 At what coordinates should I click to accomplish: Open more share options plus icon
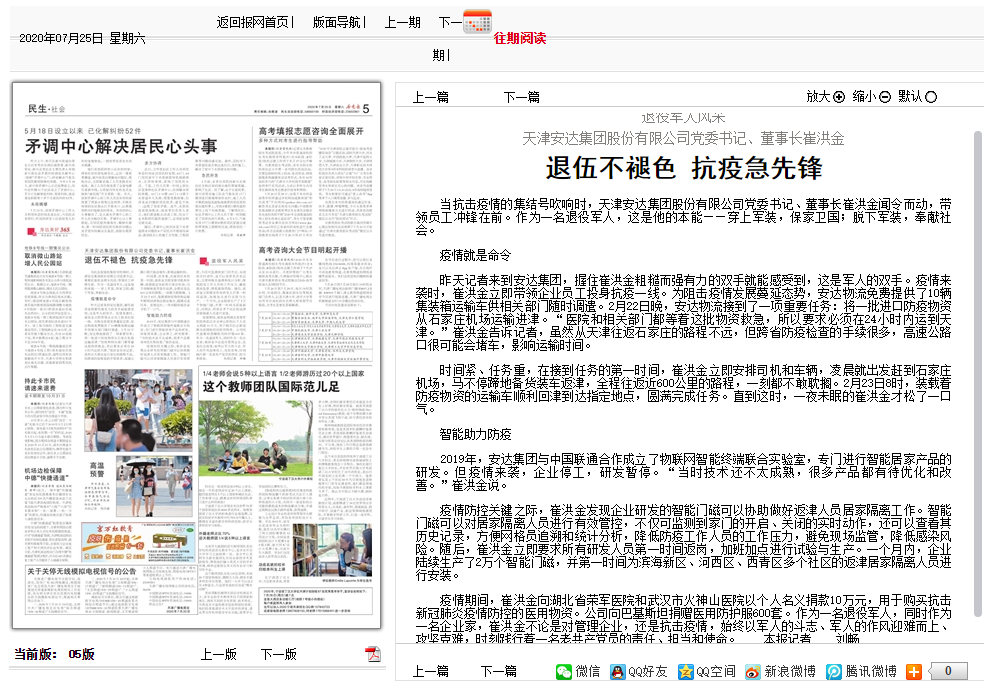[913, 672]
